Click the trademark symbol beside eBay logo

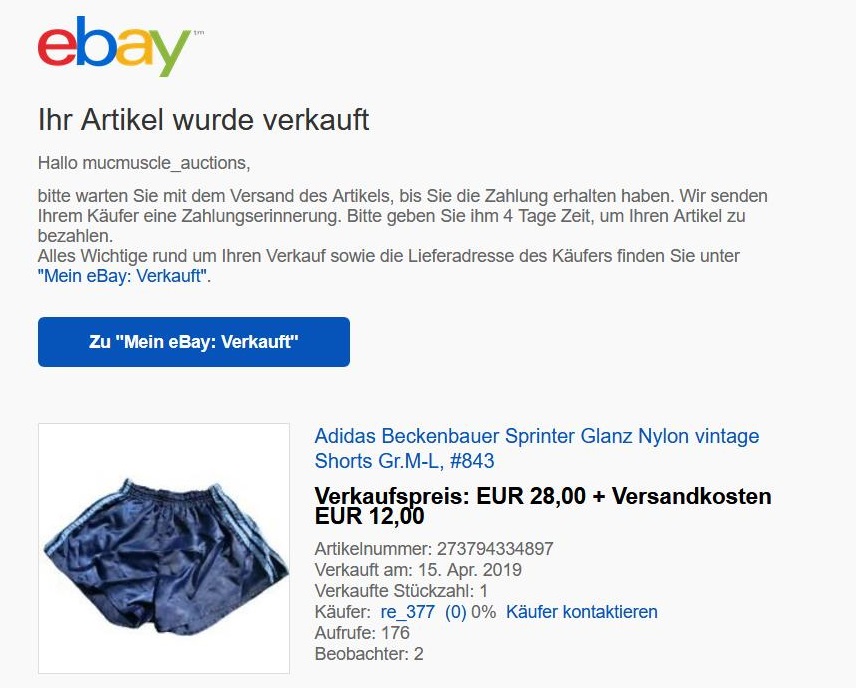tap(199, 33)
